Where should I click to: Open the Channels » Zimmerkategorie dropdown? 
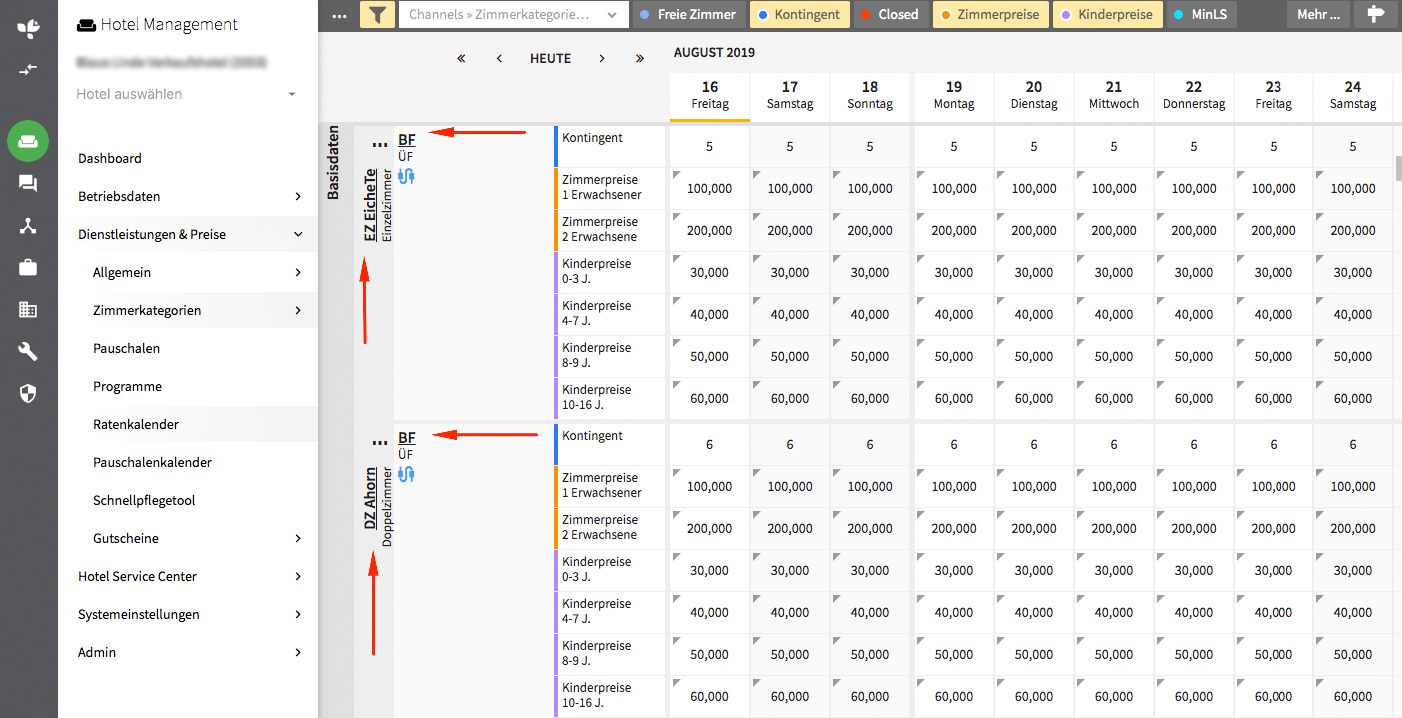click(513, 15)
